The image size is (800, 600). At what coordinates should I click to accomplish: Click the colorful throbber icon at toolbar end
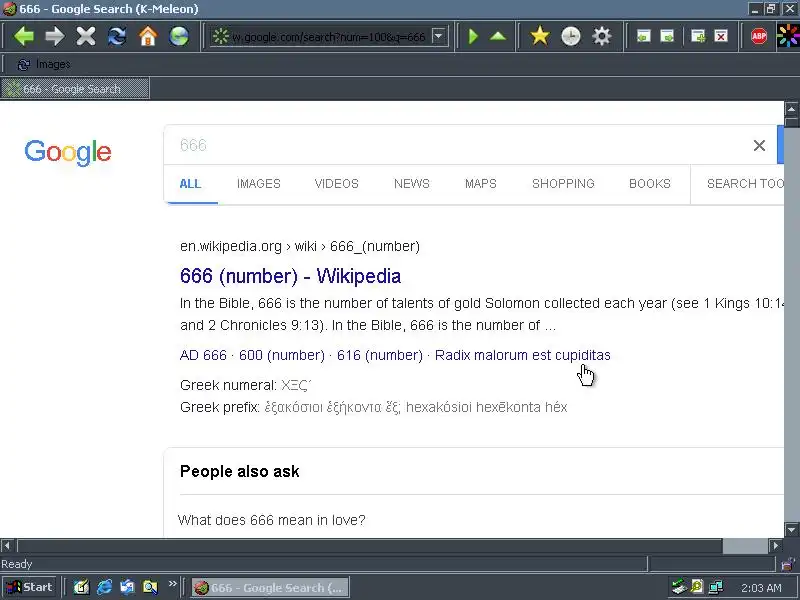click(x=788, y=36)
